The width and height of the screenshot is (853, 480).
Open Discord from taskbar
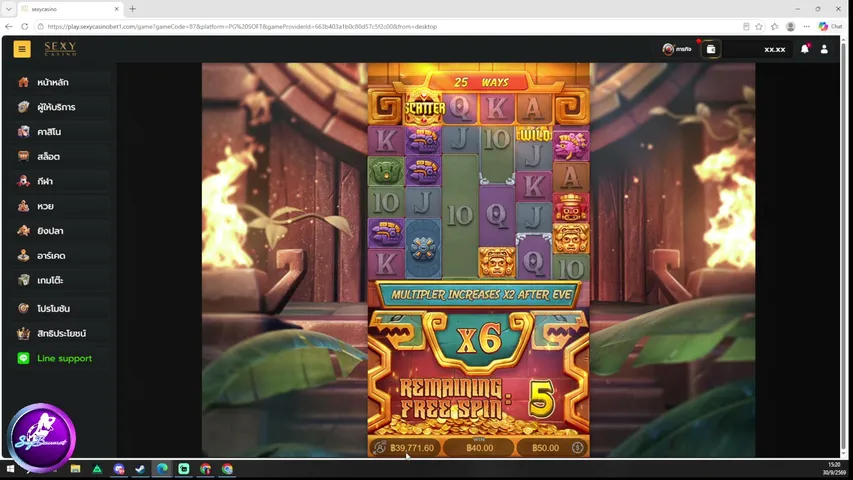119,469
